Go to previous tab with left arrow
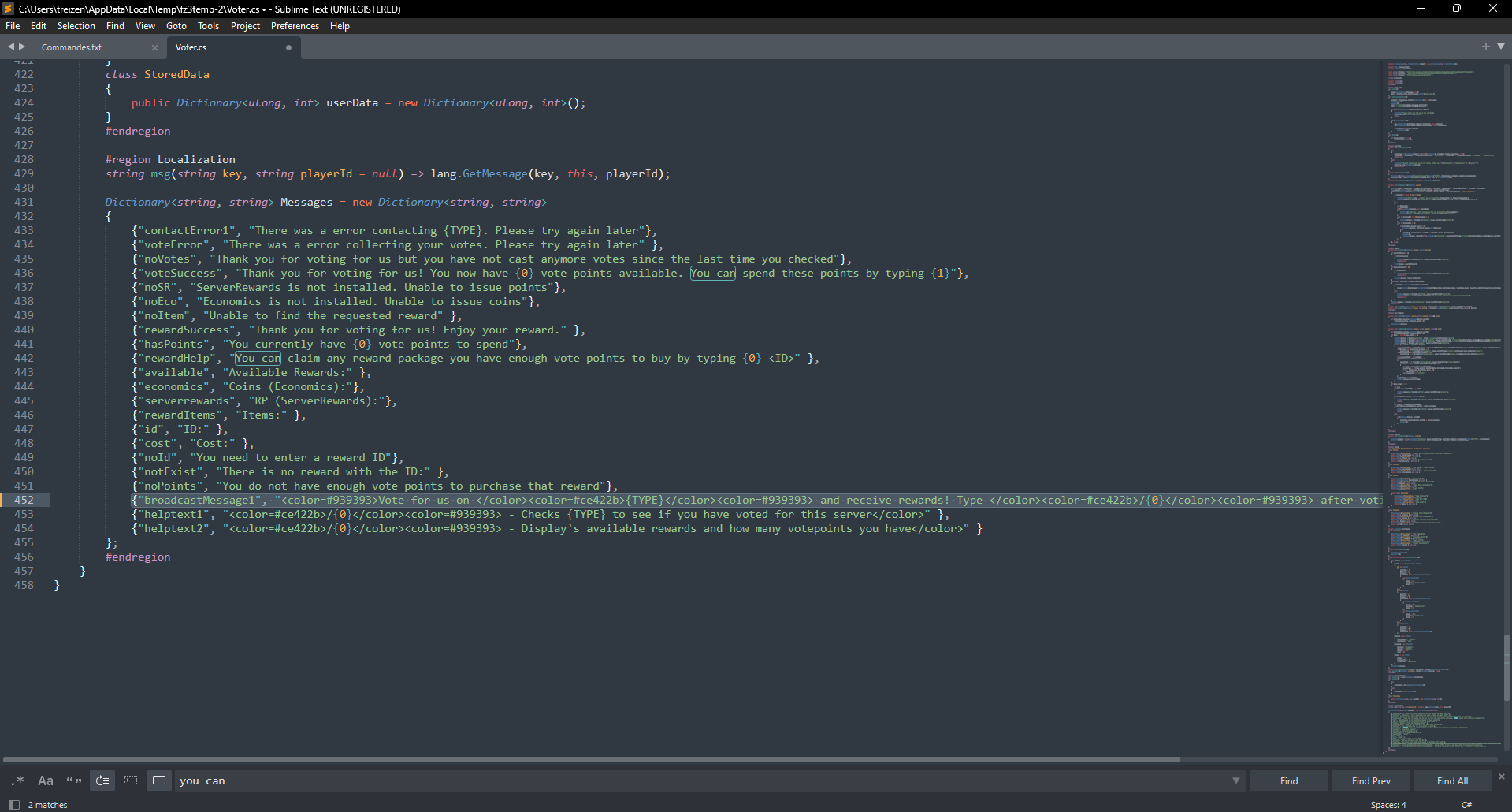Image resolution: width=1512 pixels, height=812 pixels. point(11,47)
